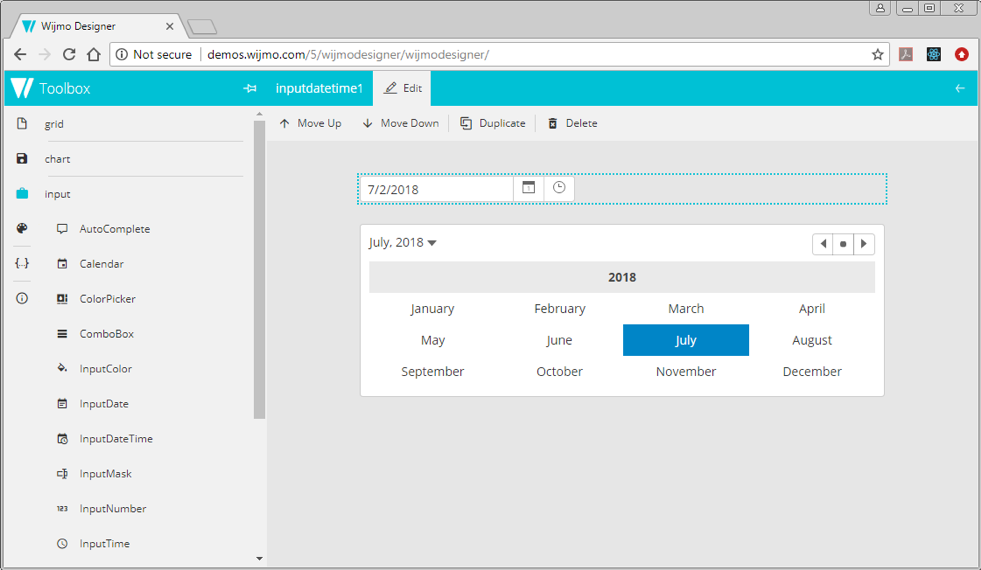Screen dimensions: 981x570
Task: Click the toolbox scroll down arrow
Action: coord(260,559)
